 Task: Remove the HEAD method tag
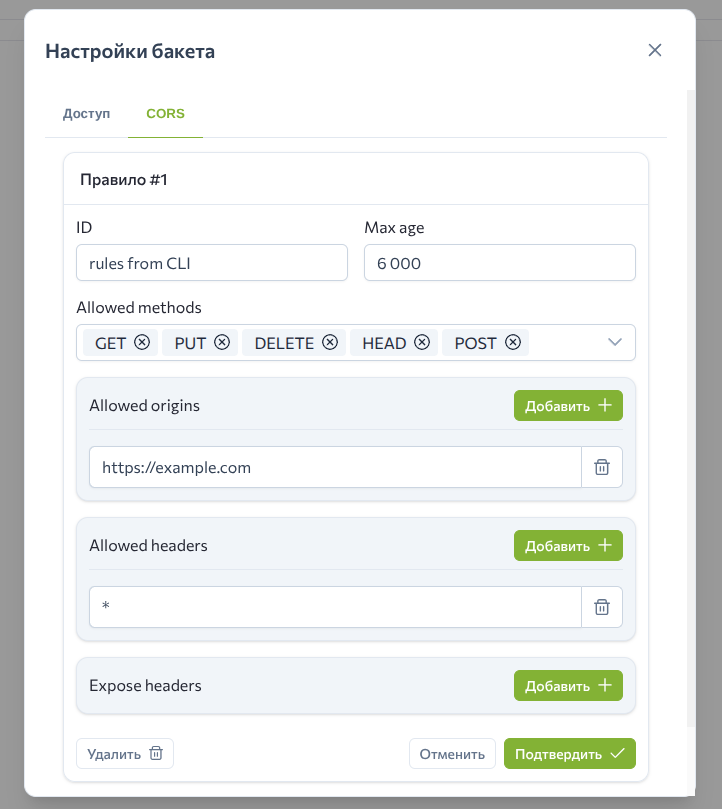point(422,343)
